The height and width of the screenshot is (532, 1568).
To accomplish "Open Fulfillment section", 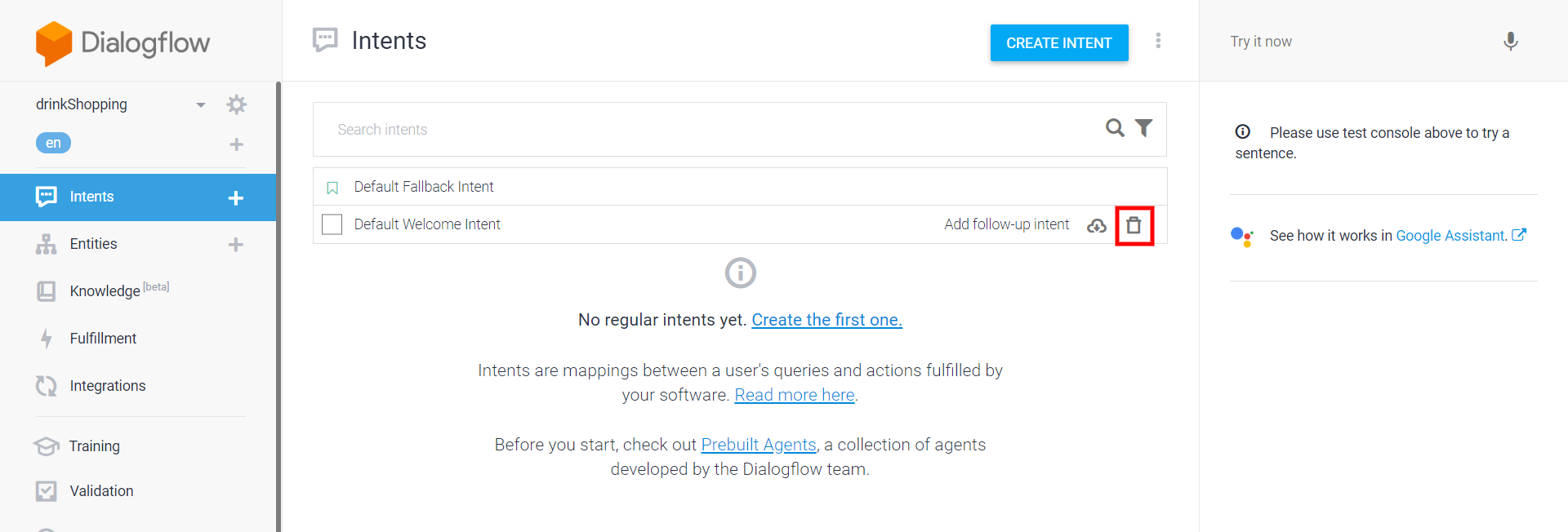I will click(x=103, y=339).
